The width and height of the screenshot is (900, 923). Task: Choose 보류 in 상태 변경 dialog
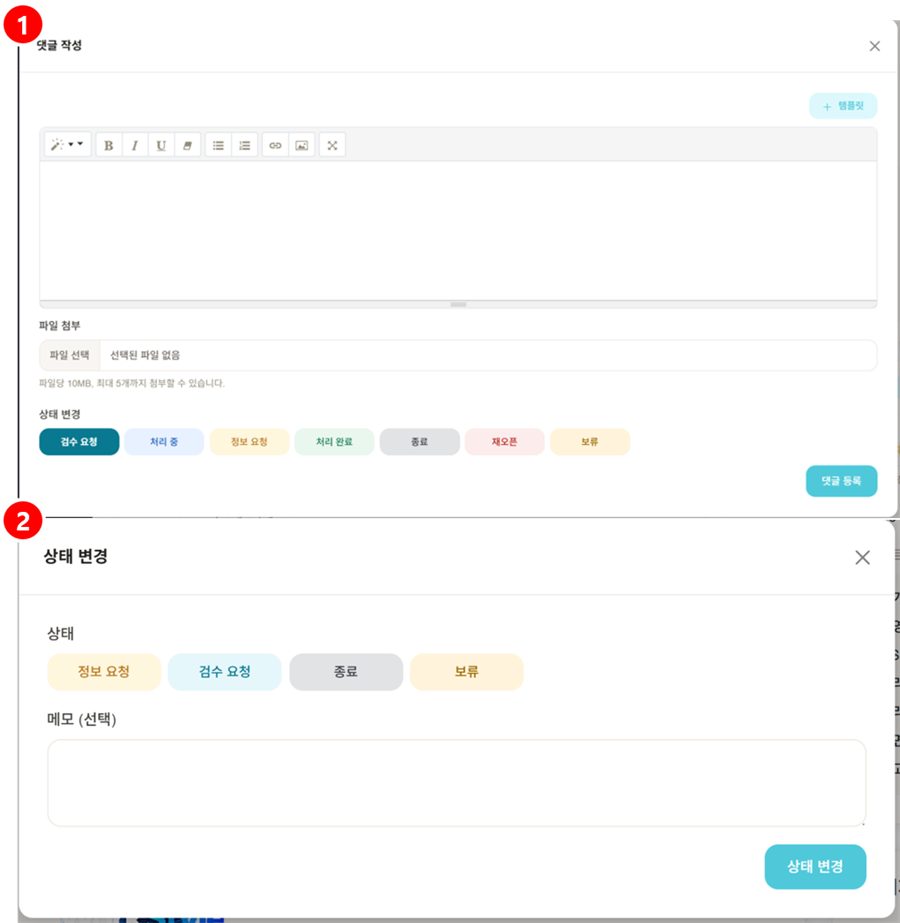tap(467, 672)
